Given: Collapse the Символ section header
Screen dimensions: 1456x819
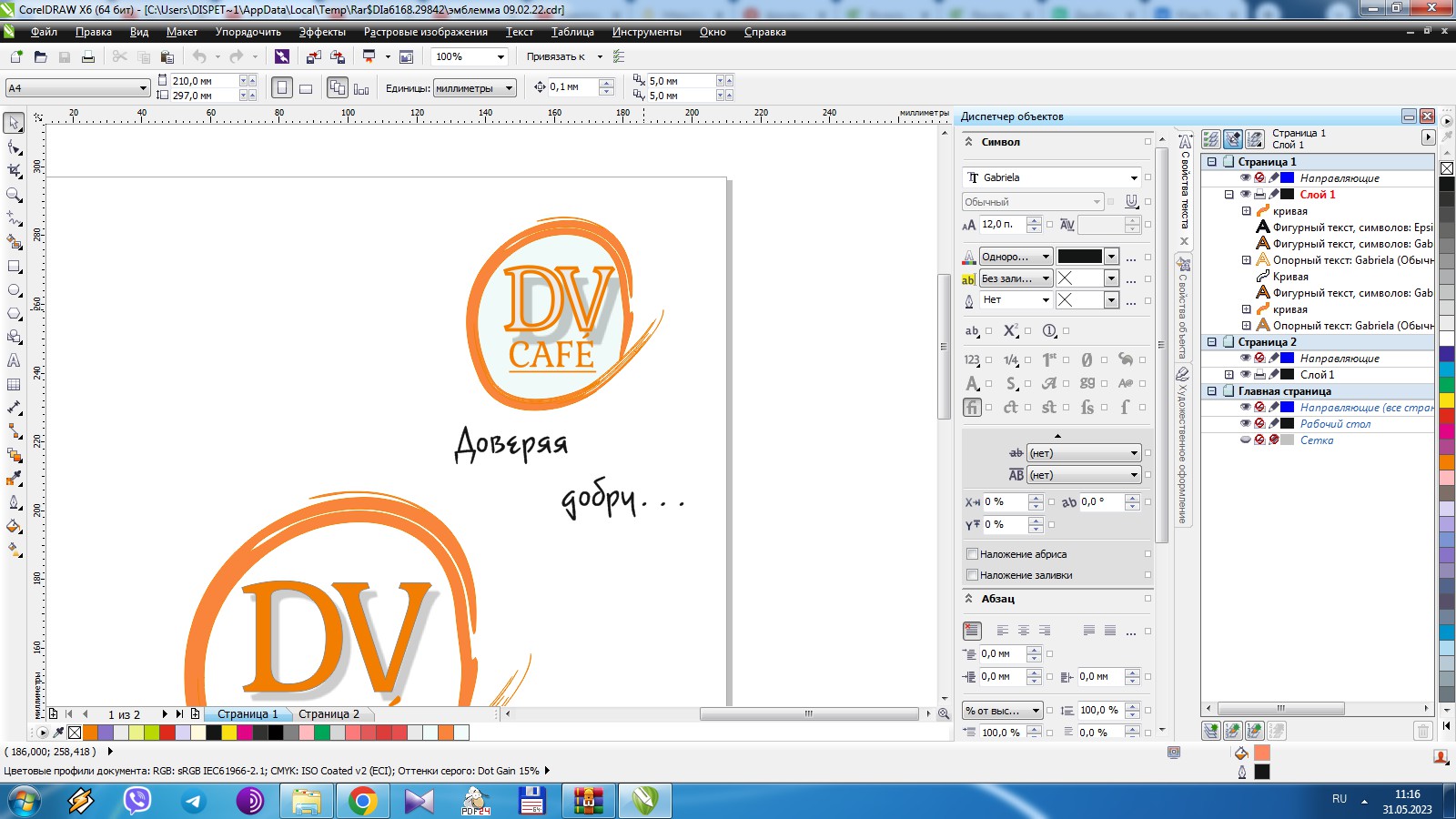Looking at the screenshot, I should 968,142.
